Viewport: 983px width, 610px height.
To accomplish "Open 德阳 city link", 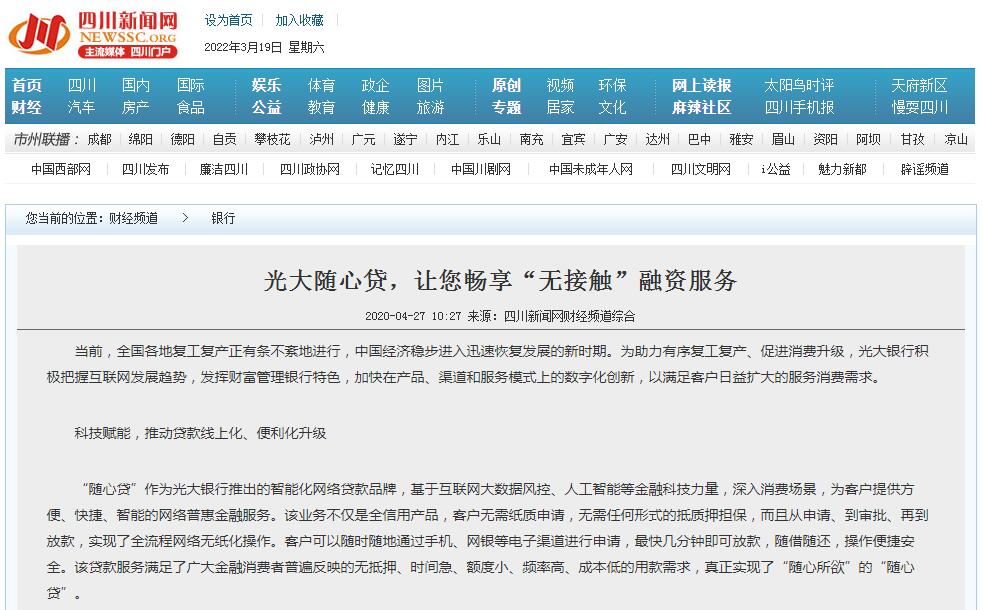I will tap(182, 139).
